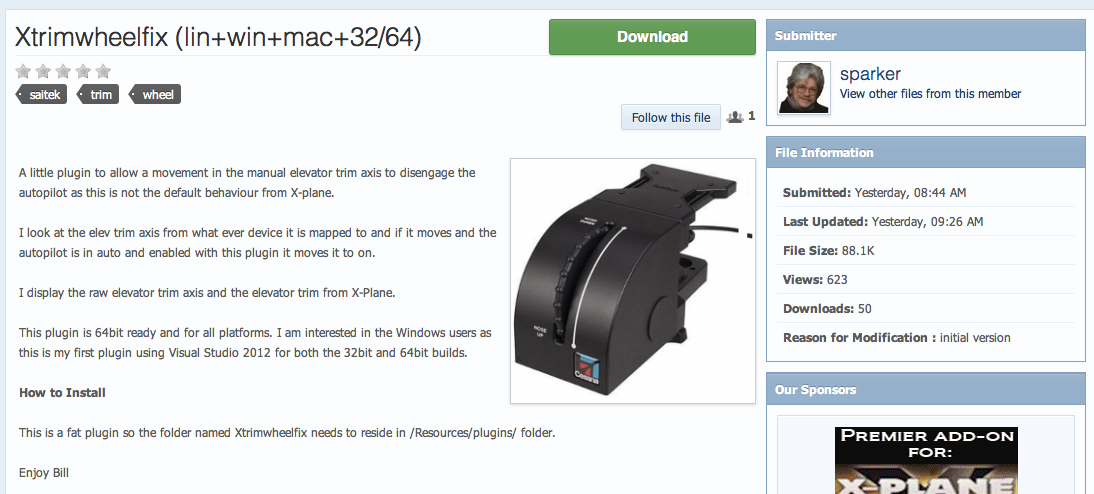The image size is (1094, 494).
Task: Click the Follow this file button
Action: 670,117
